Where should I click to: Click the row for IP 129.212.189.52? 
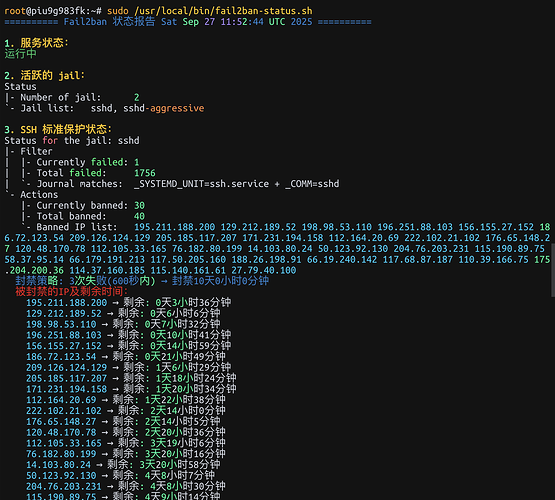pyautogui.click(x=123, y=314)
